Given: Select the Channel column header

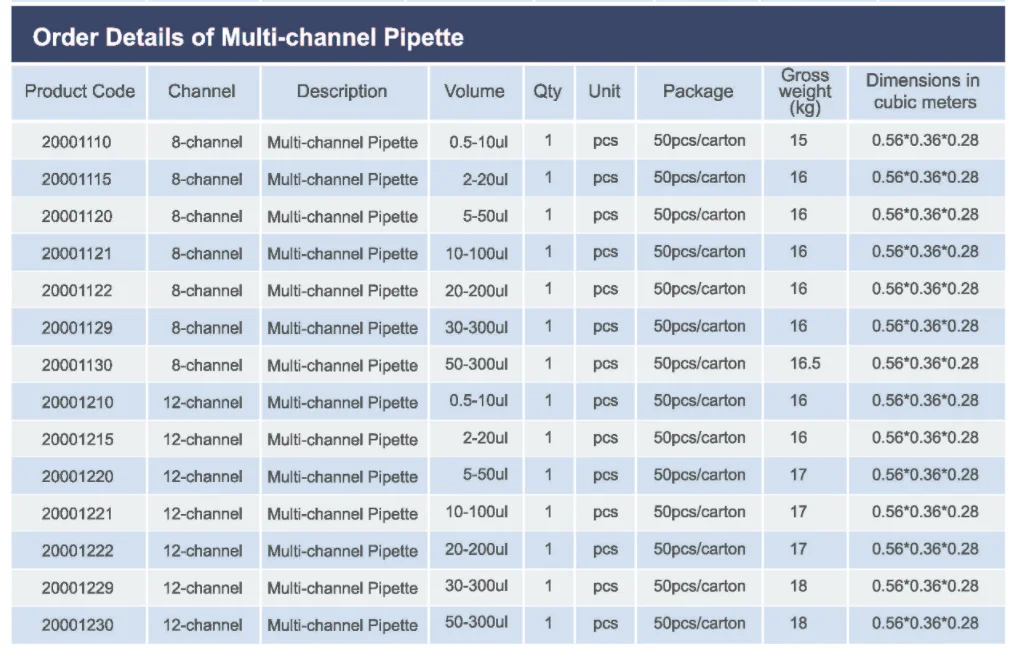Looking at the screenshot, I should coord(202,92).
